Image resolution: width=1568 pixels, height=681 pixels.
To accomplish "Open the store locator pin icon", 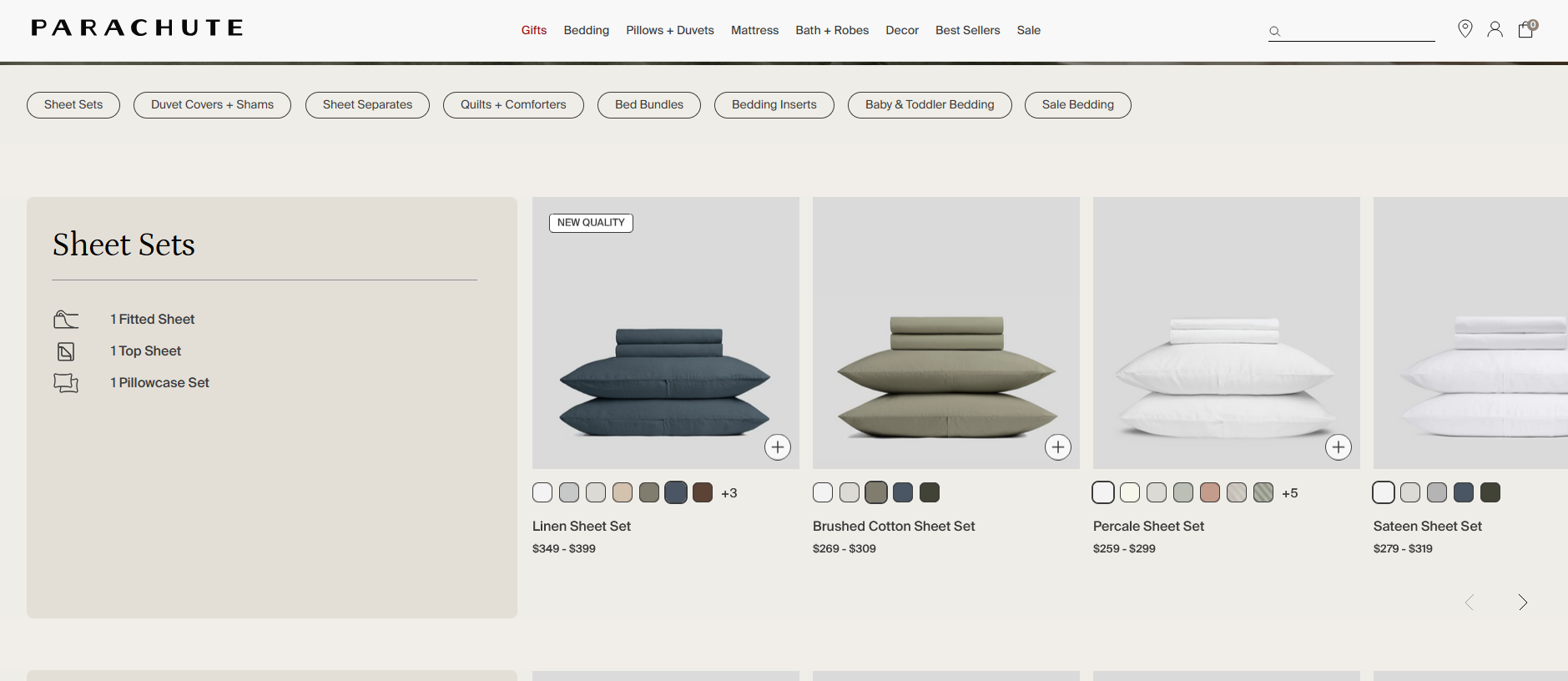I will 1465,29.
